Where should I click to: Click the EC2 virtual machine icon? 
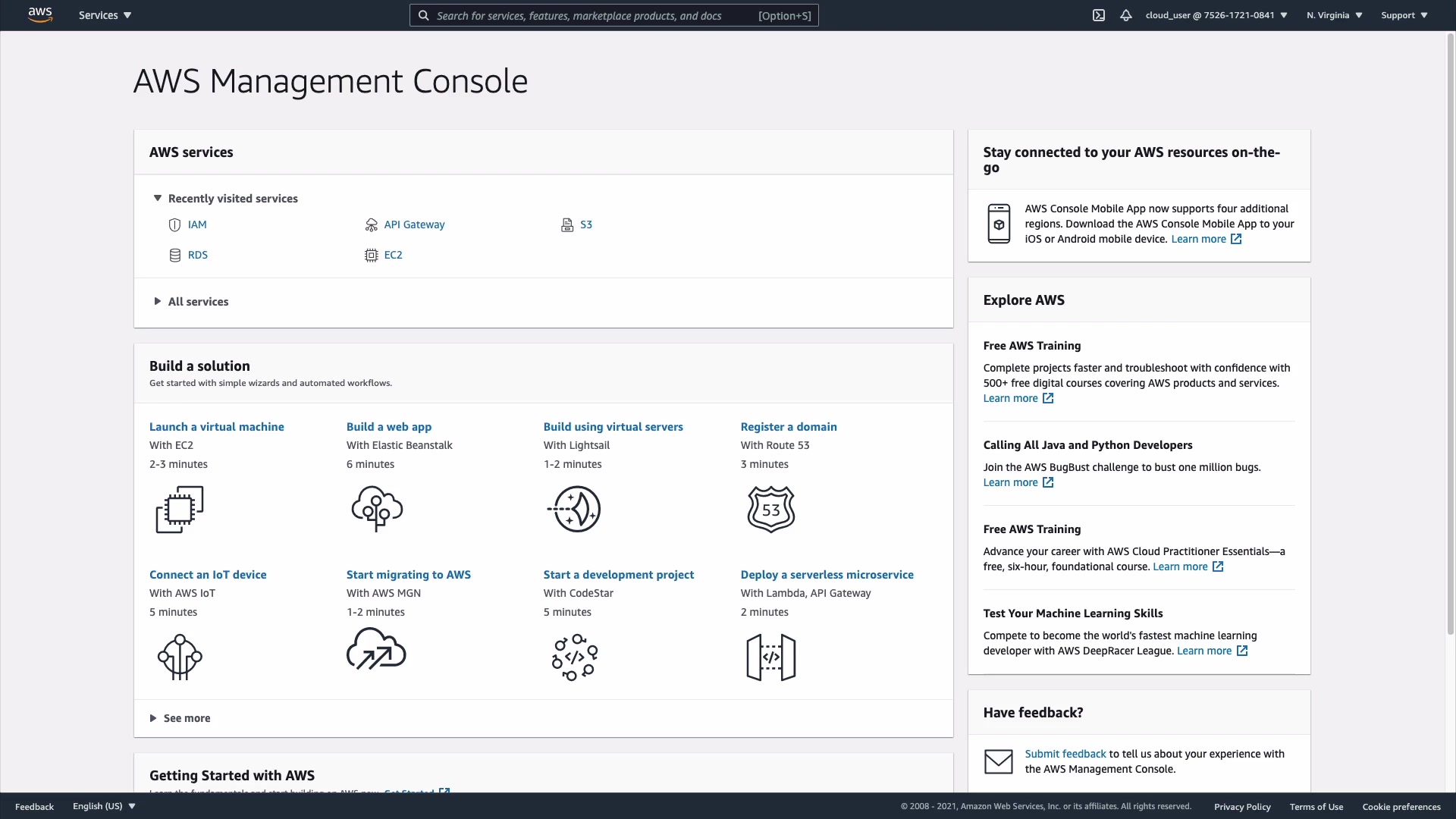(x=180, y=510)
